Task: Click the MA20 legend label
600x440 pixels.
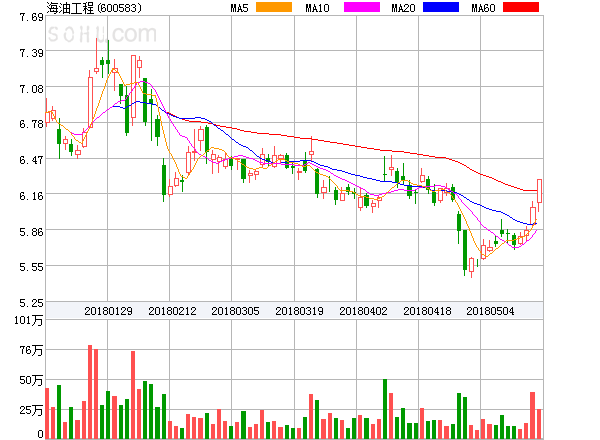Action: point(403,8)
